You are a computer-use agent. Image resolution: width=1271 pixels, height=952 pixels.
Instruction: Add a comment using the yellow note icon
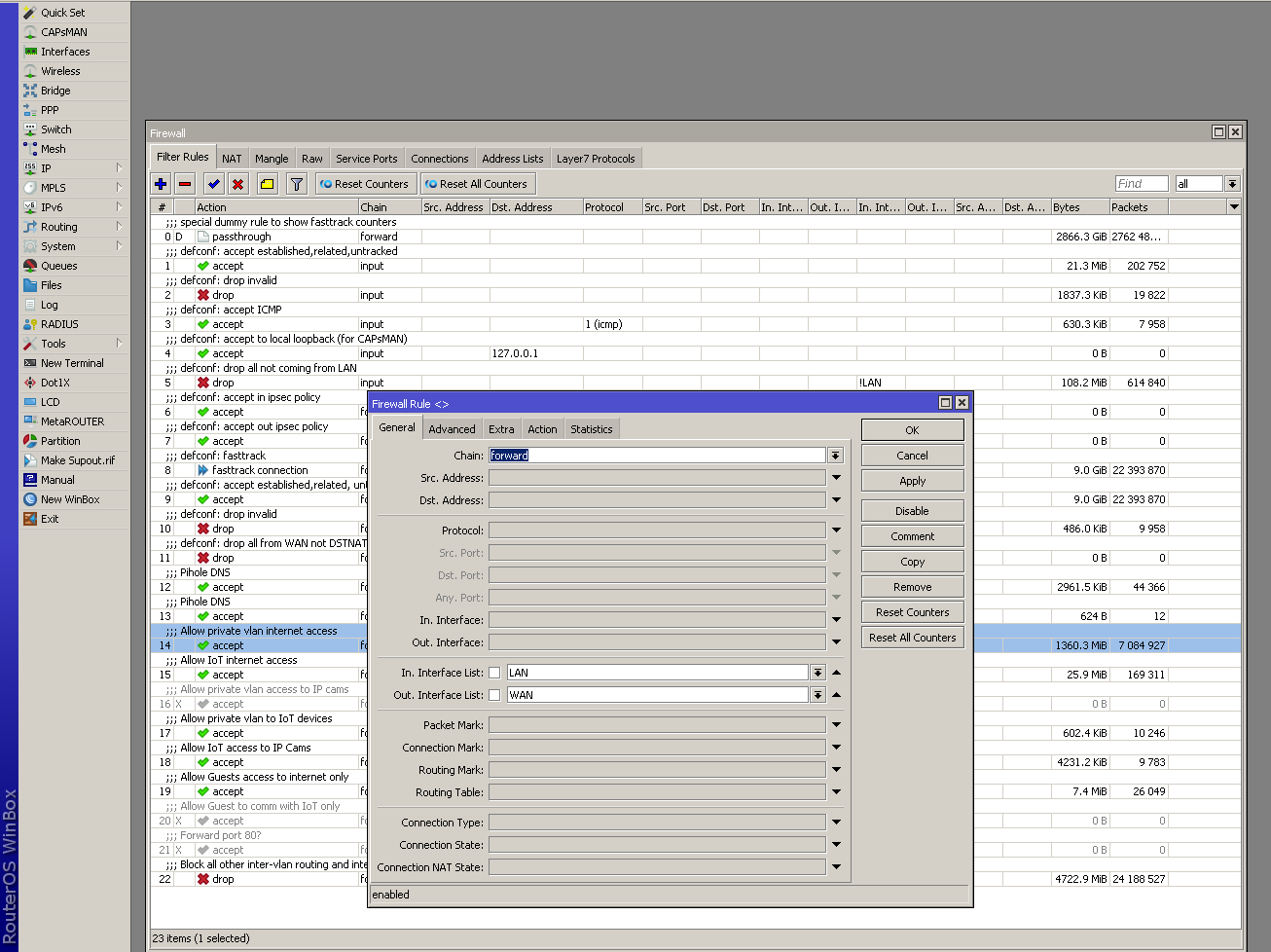268,183
